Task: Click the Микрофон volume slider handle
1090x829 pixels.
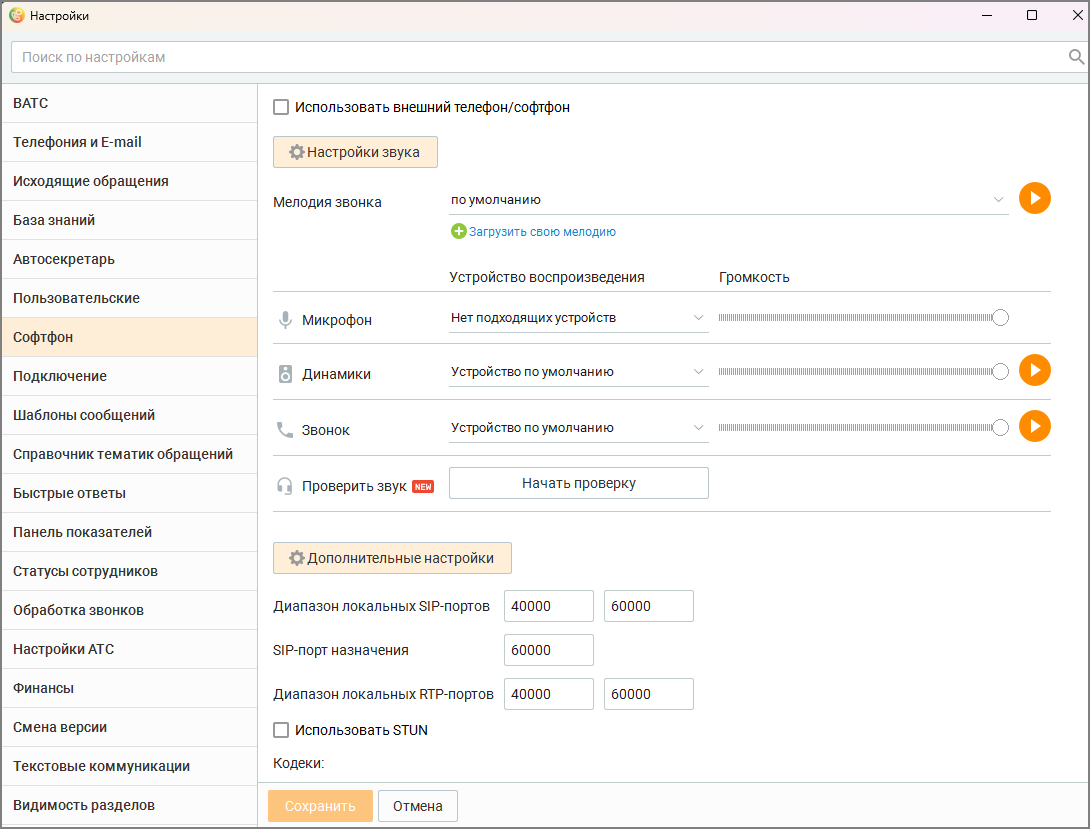Action: (x=1000, y=318)
